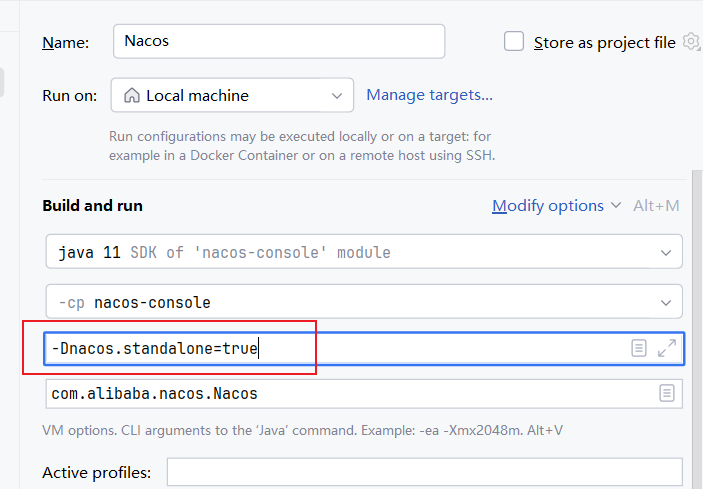This screenshot has height=489, width=703.
Task: Click the Build and run section heading
Action: point(92,206)
